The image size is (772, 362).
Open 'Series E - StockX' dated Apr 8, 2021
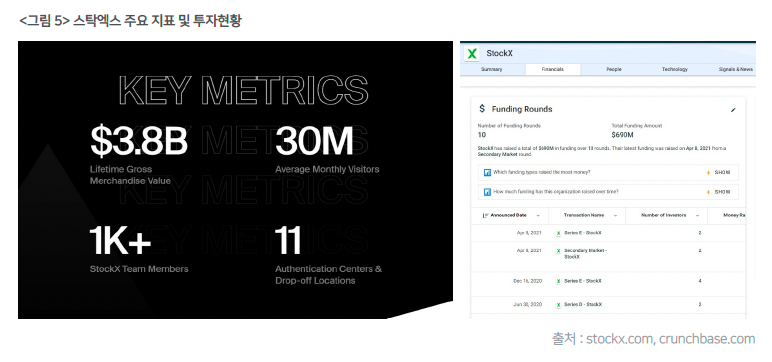(582, 233)
